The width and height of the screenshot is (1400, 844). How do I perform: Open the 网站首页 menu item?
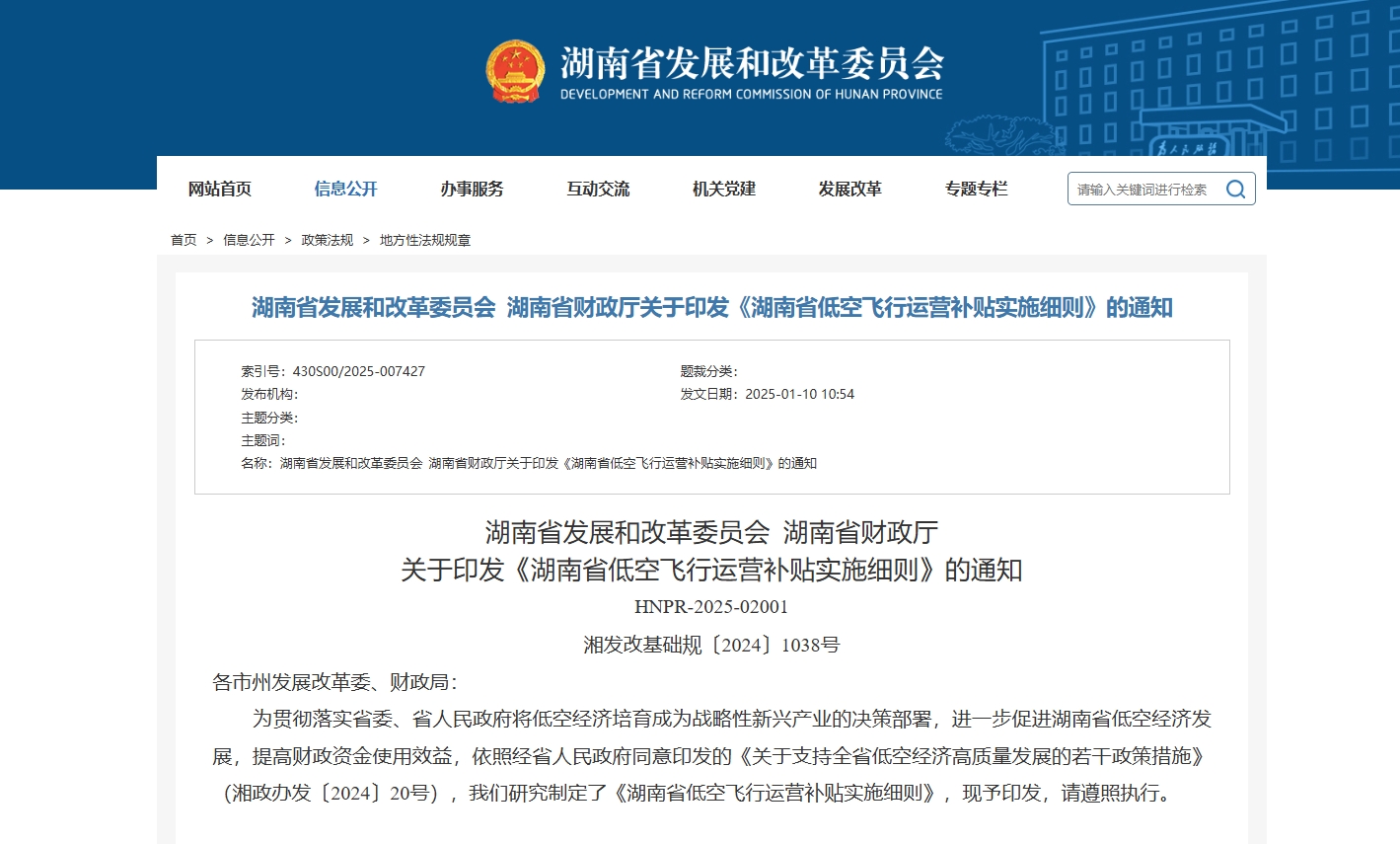point(220,190)
